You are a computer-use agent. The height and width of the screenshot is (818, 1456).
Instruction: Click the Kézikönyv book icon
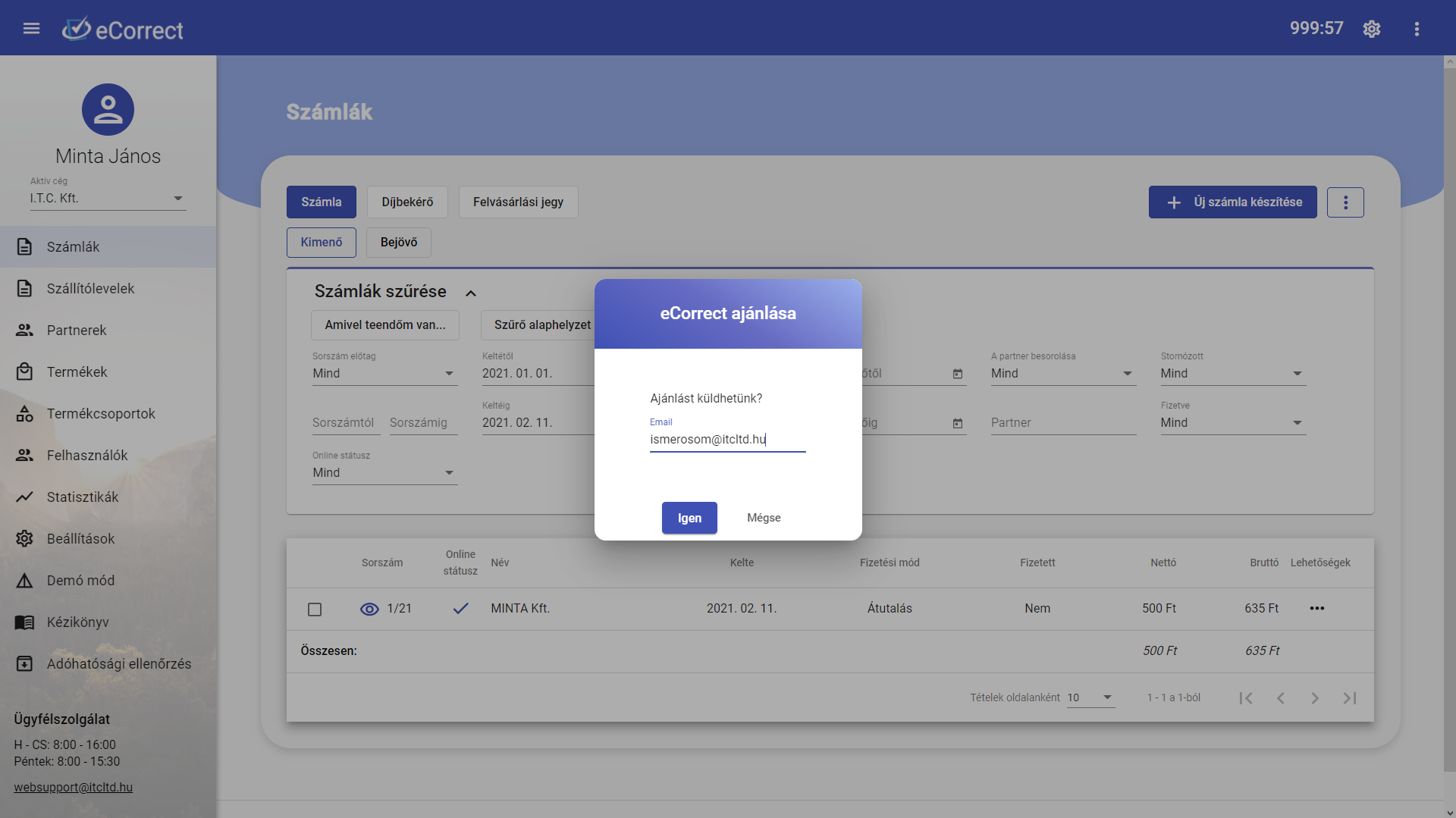(24, 622)
